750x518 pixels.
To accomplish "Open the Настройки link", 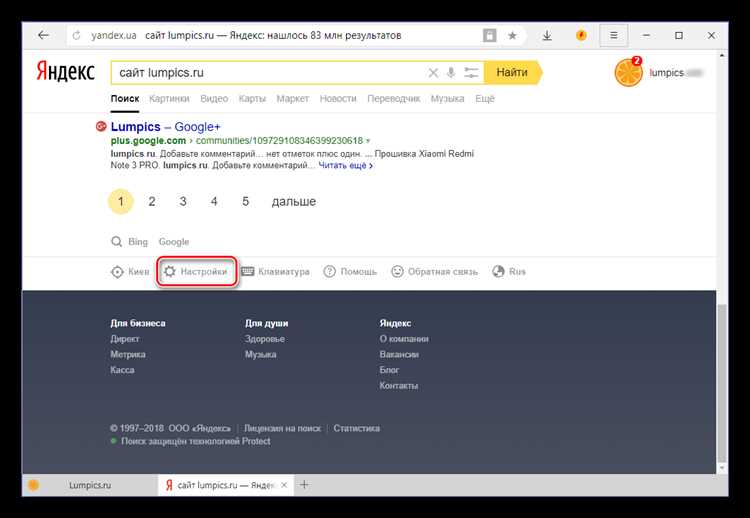I will [196, 271].
